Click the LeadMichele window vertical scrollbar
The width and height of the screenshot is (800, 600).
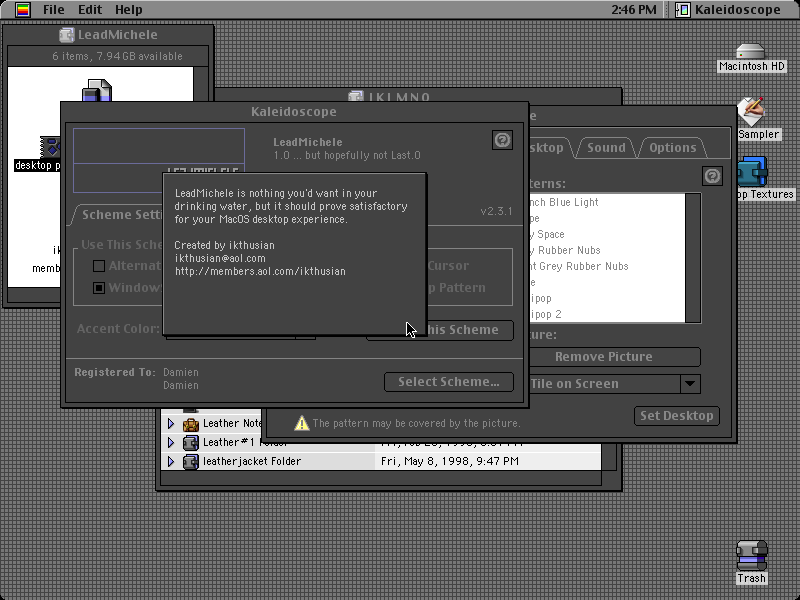point(201,84)
